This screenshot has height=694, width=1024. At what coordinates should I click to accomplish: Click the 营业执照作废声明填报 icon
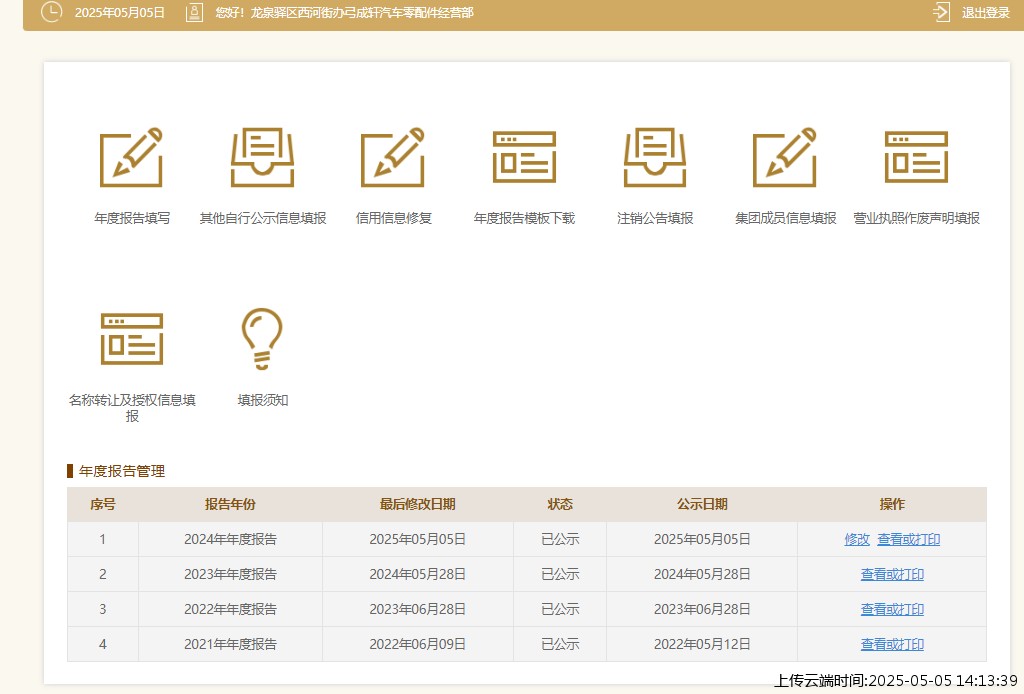click(916, 157)
